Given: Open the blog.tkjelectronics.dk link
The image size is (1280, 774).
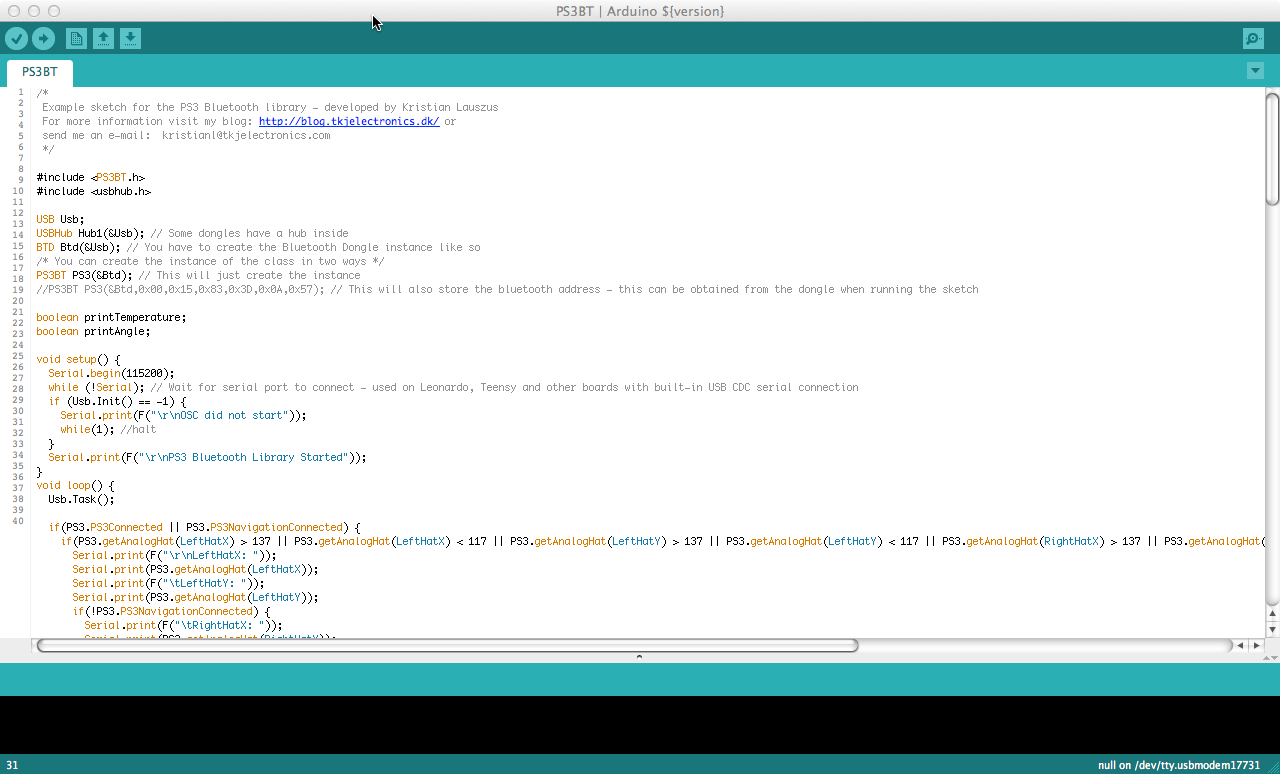Looking at the screenshot, I should click(349, 121).
